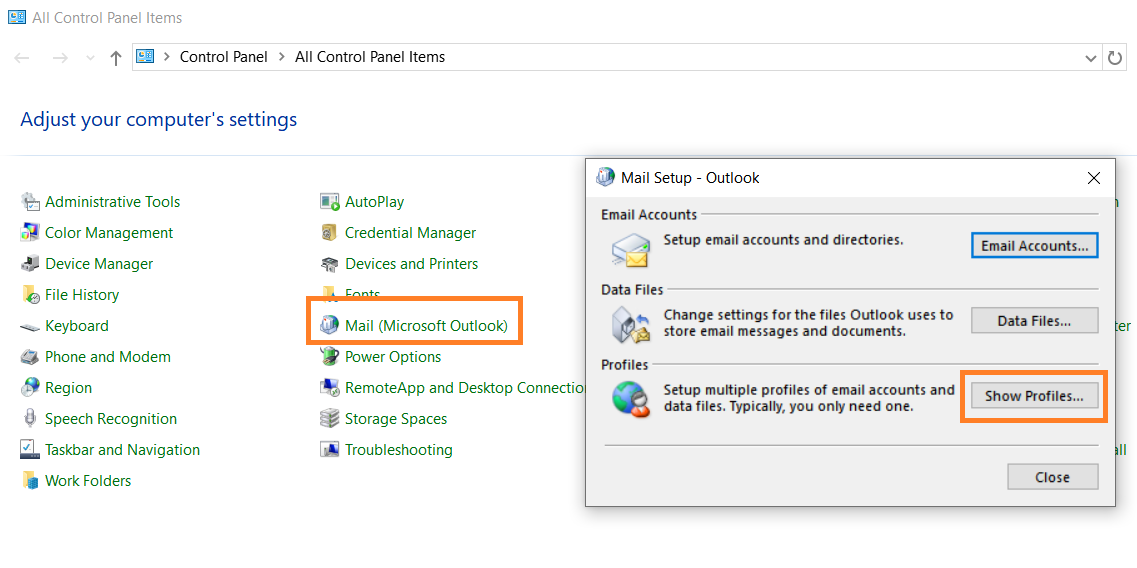Open the Credential Manager icon
This screenshot has width=1137, height=568.
click(329, 233)
